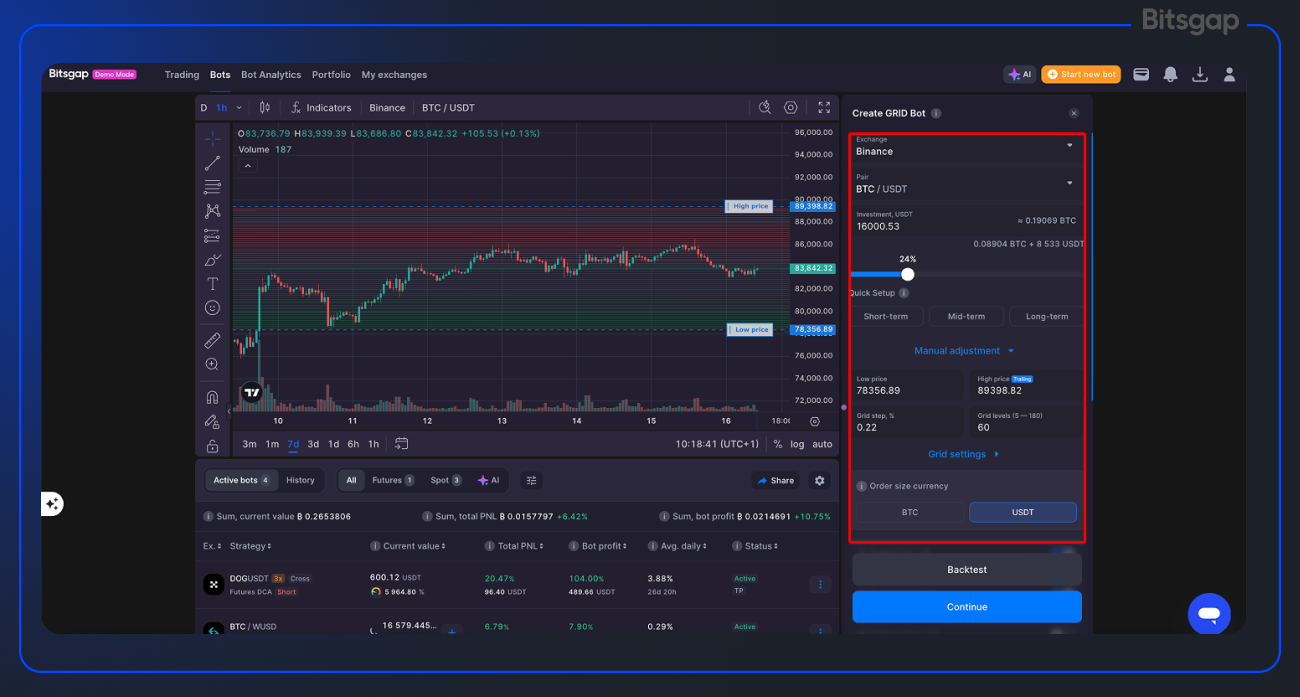Open the forecasting and measurement tools

click(x=212, y=236)
